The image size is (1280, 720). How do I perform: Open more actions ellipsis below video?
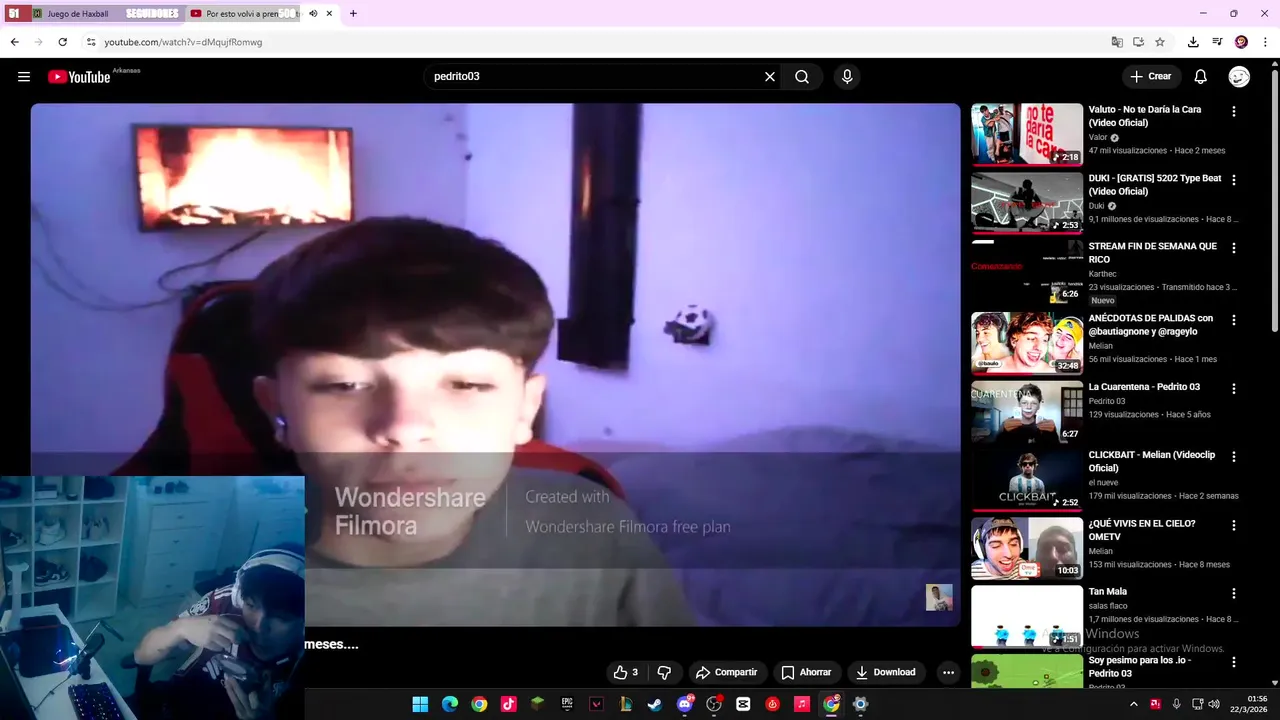pyautogui.click(x=948, y=672)
